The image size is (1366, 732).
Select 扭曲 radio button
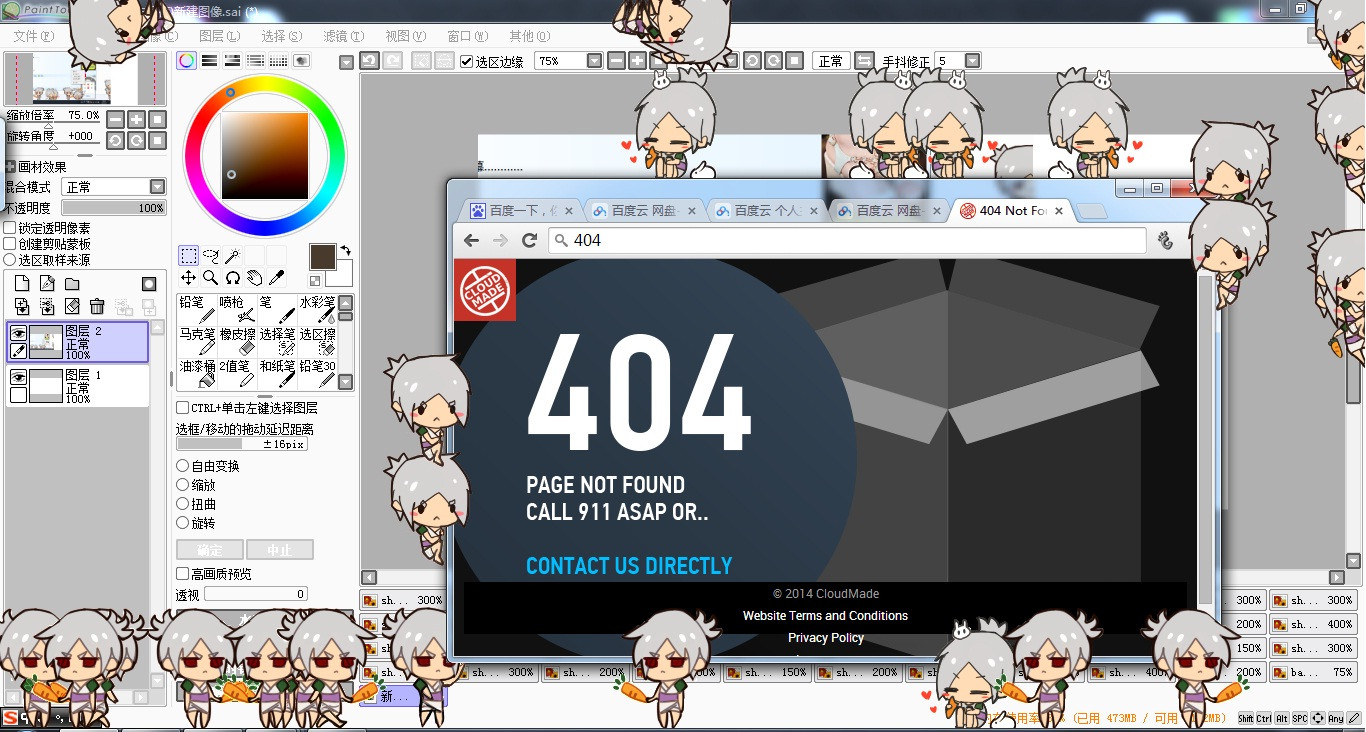click(x=183, y=504)
